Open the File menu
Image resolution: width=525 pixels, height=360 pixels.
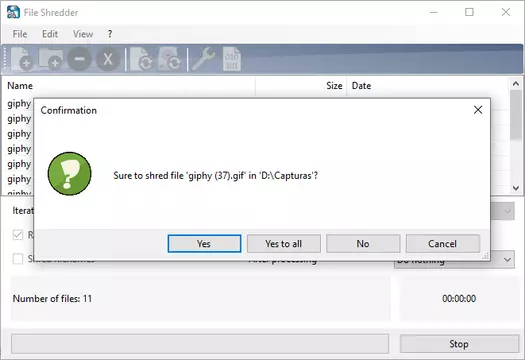[x=20, y=34]
